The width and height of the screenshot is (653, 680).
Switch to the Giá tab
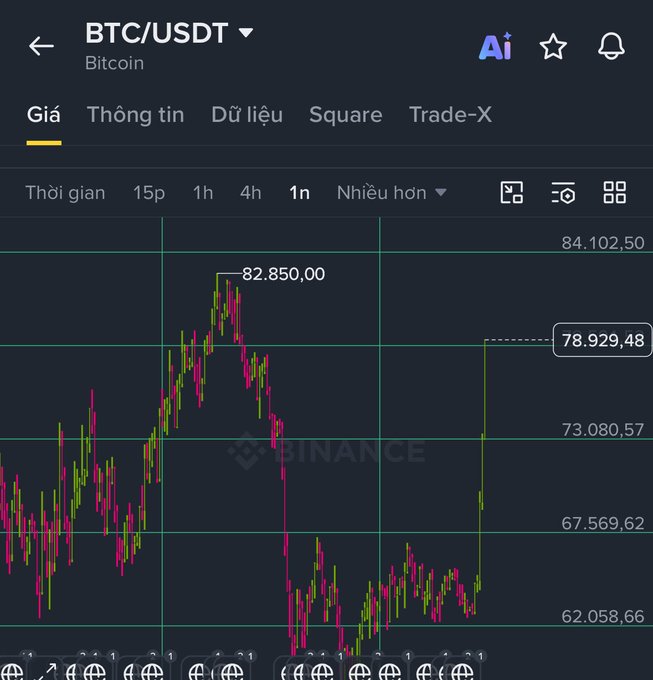(x=44, y=115)
